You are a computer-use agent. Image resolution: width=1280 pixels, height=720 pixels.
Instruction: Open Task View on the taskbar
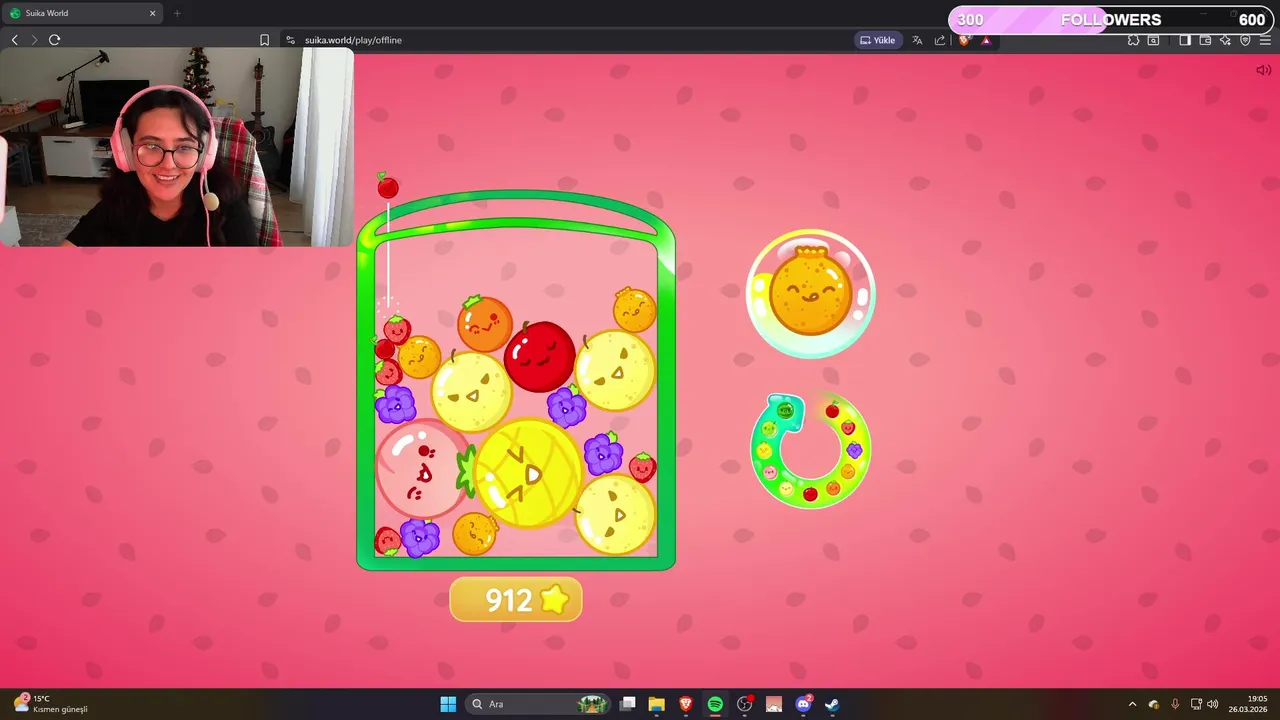tap(627, 704)
